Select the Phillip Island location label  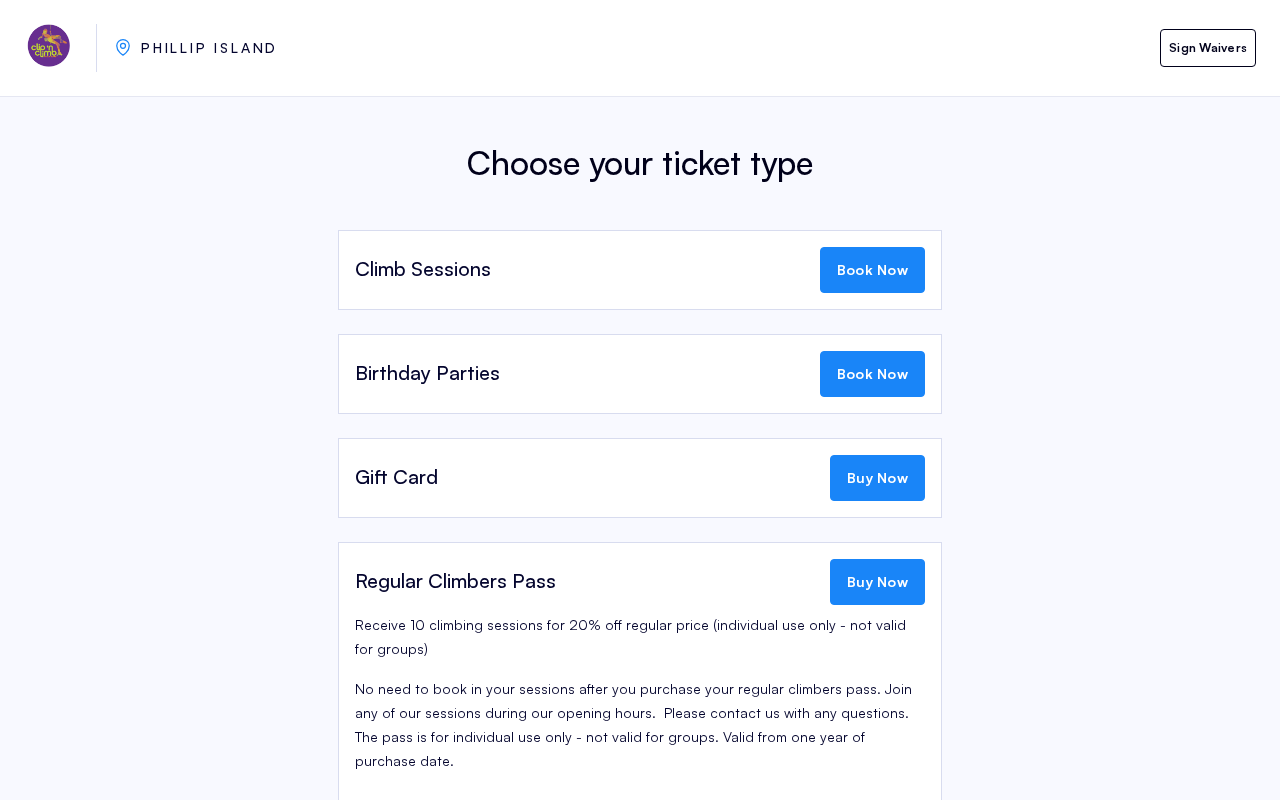(208, 48)
